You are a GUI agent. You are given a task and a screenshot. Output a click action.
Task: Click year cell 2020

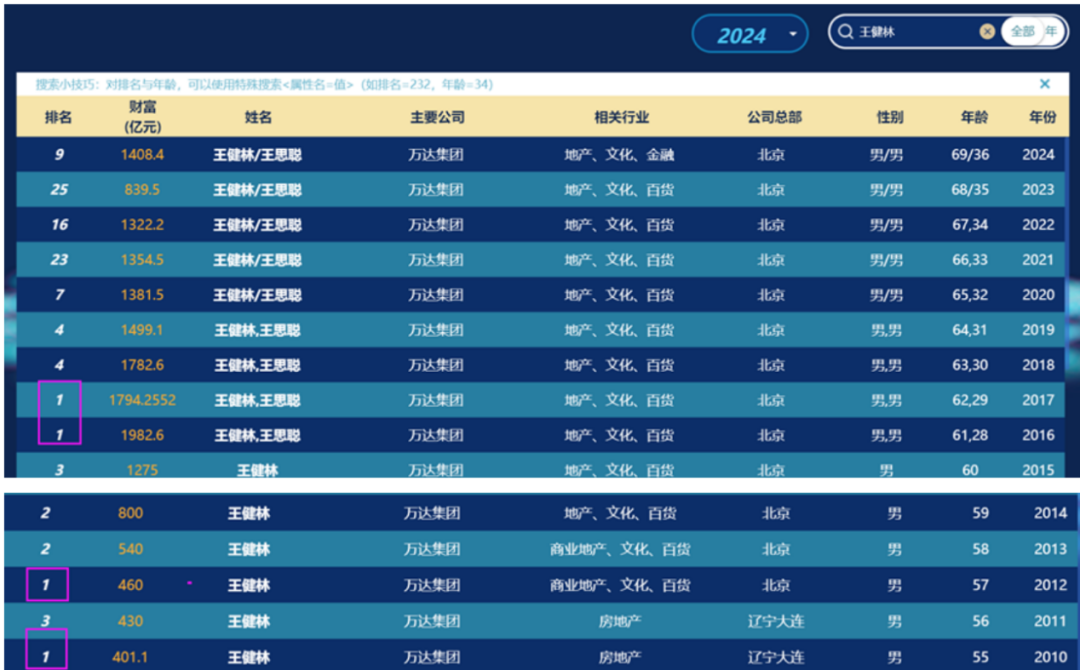click(x=1038, y=295)
